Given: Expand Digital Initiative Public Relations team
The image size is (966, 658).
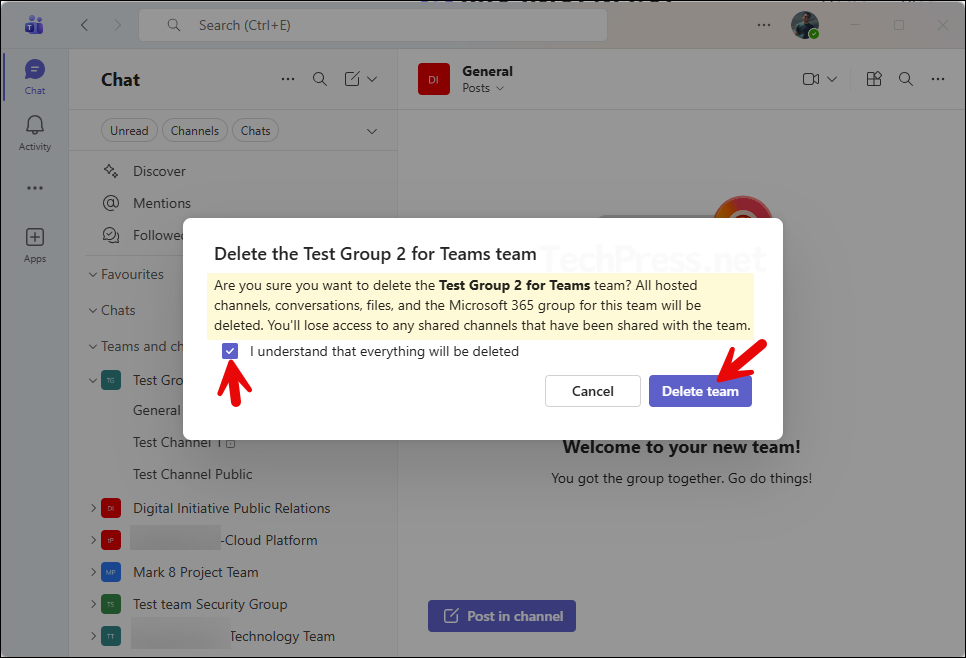Looking at the screenshot, I should (94, 508).
